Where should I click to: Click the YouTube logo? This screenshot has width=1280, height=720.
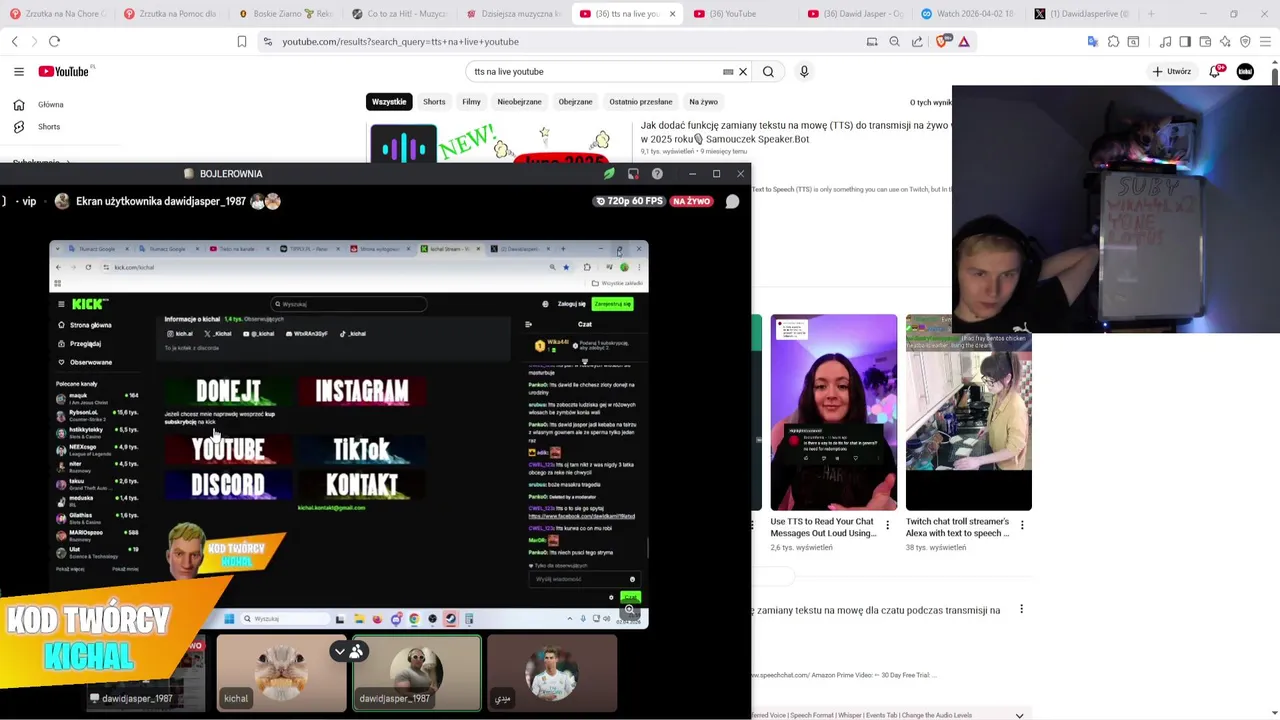pos(64,71)
